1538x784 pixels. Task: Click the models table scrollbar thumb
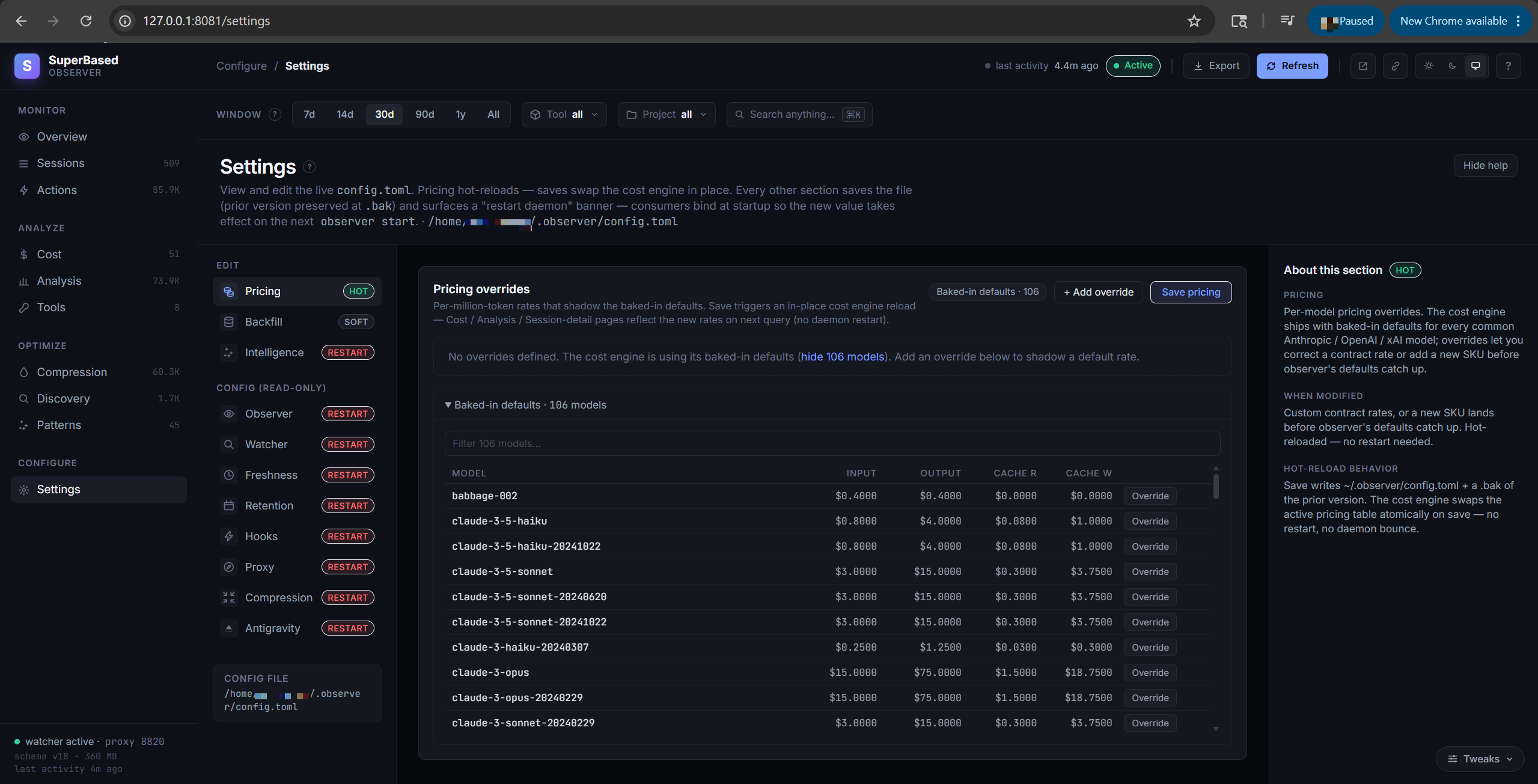(x=1216, y=487)
